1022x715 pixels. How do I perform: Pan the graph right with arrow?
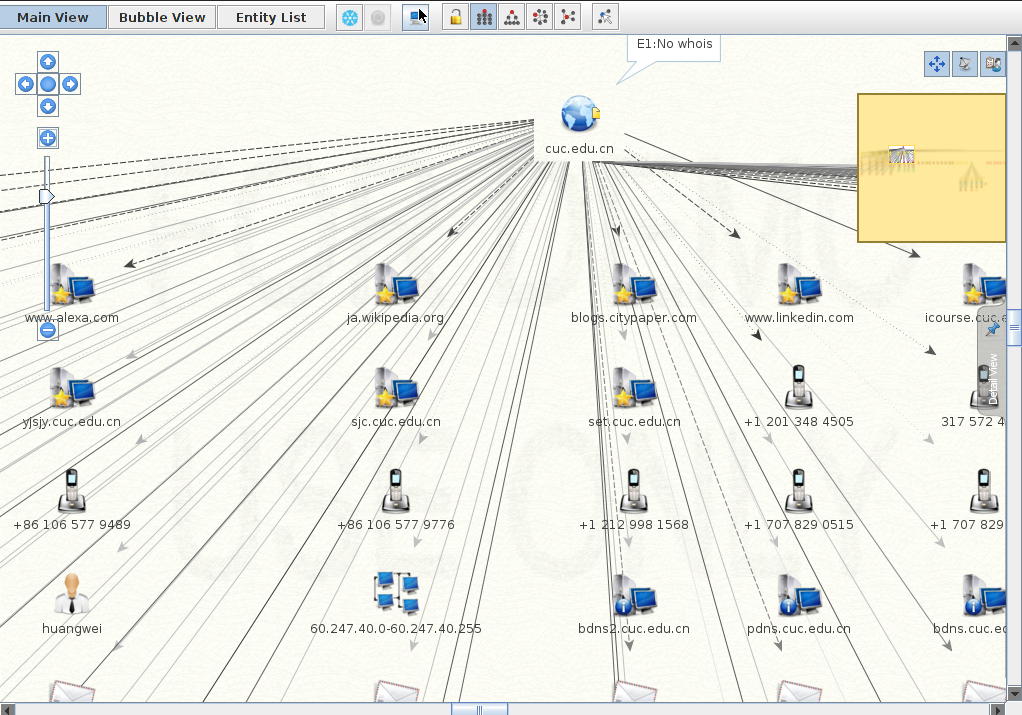tap(70, 84)
